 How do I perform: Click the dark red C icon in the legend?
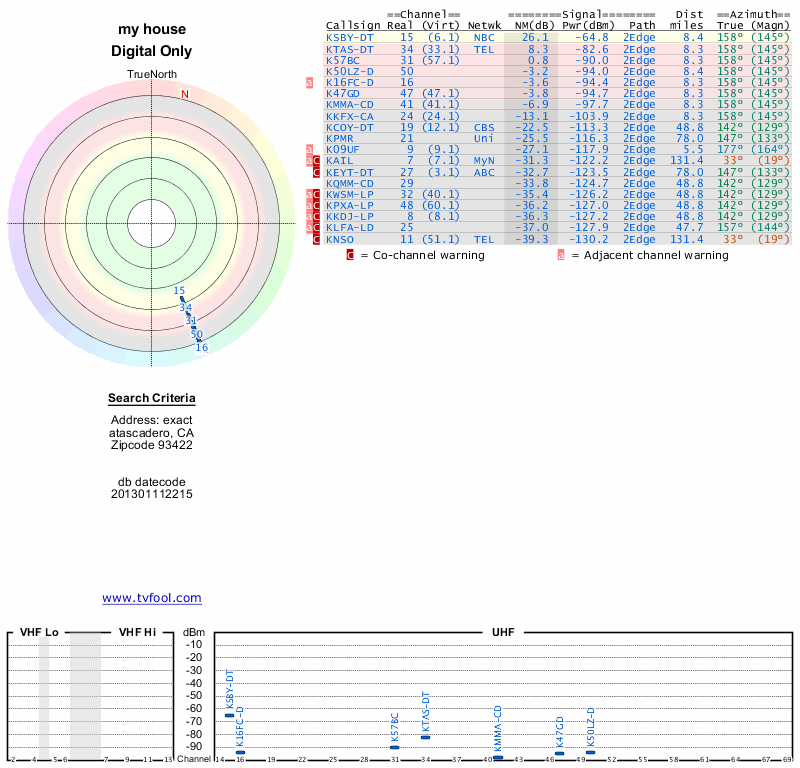[x=350, y=255]
